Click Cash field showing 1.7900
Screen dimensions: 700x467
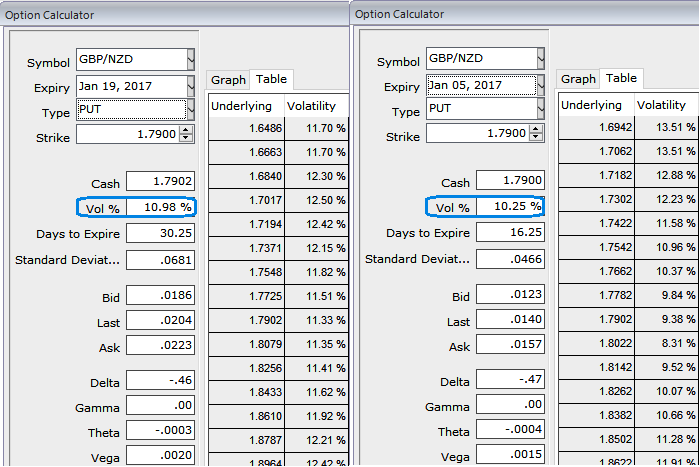pos(510,180)
